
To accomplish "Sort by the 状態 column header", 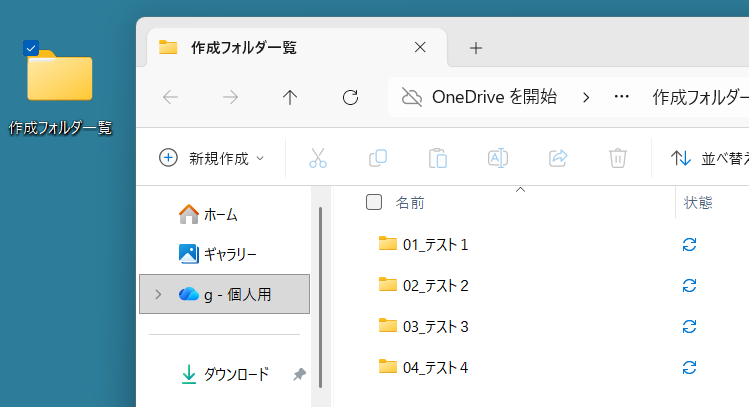I will [698, 202].
